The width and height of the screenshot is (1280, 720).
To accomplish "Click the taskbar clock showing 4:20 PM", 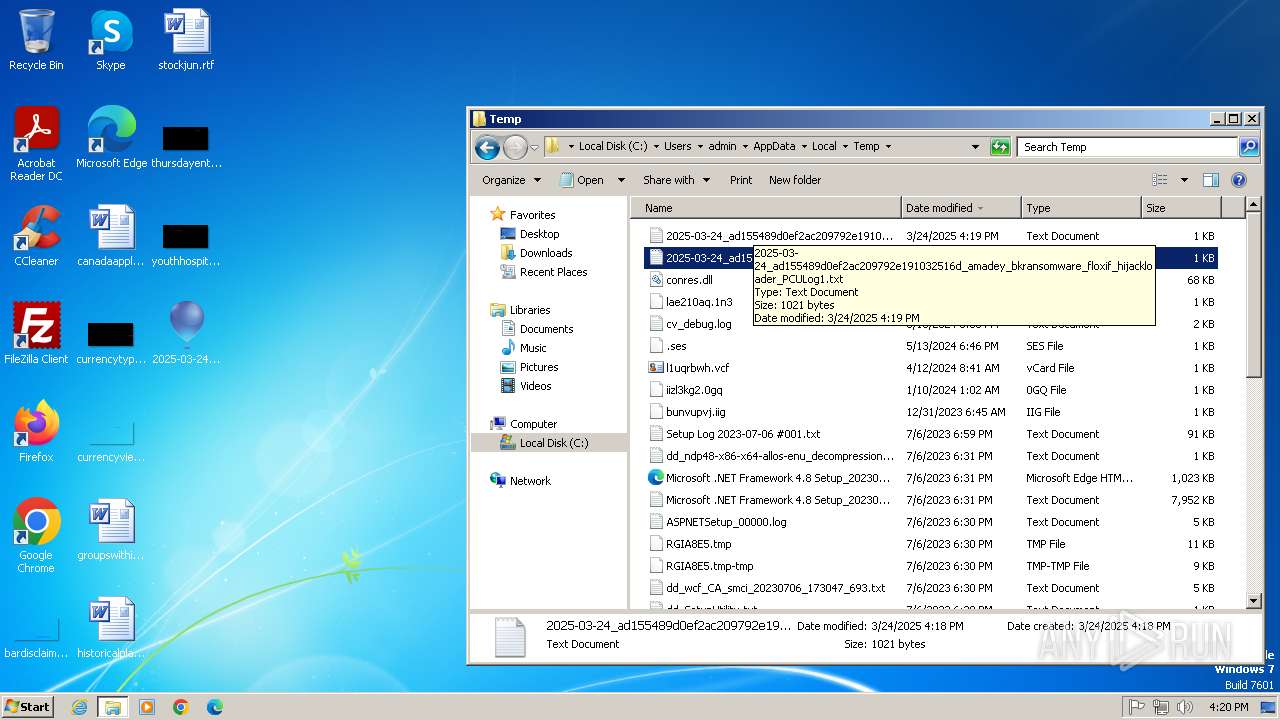I will click(x=1228, y=707).
